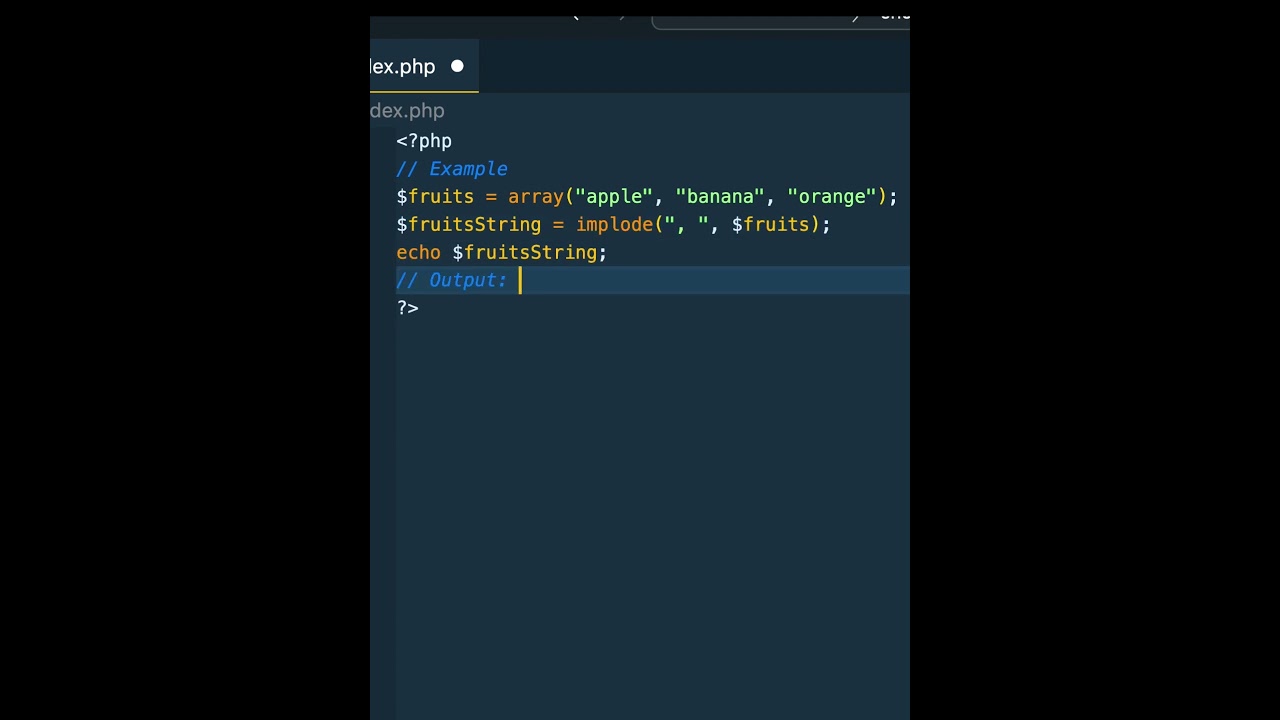The width and height of the screenshot is (1280, 720).
Task: Click '$fruits' argument inside implode
Action: click(770, 225)
